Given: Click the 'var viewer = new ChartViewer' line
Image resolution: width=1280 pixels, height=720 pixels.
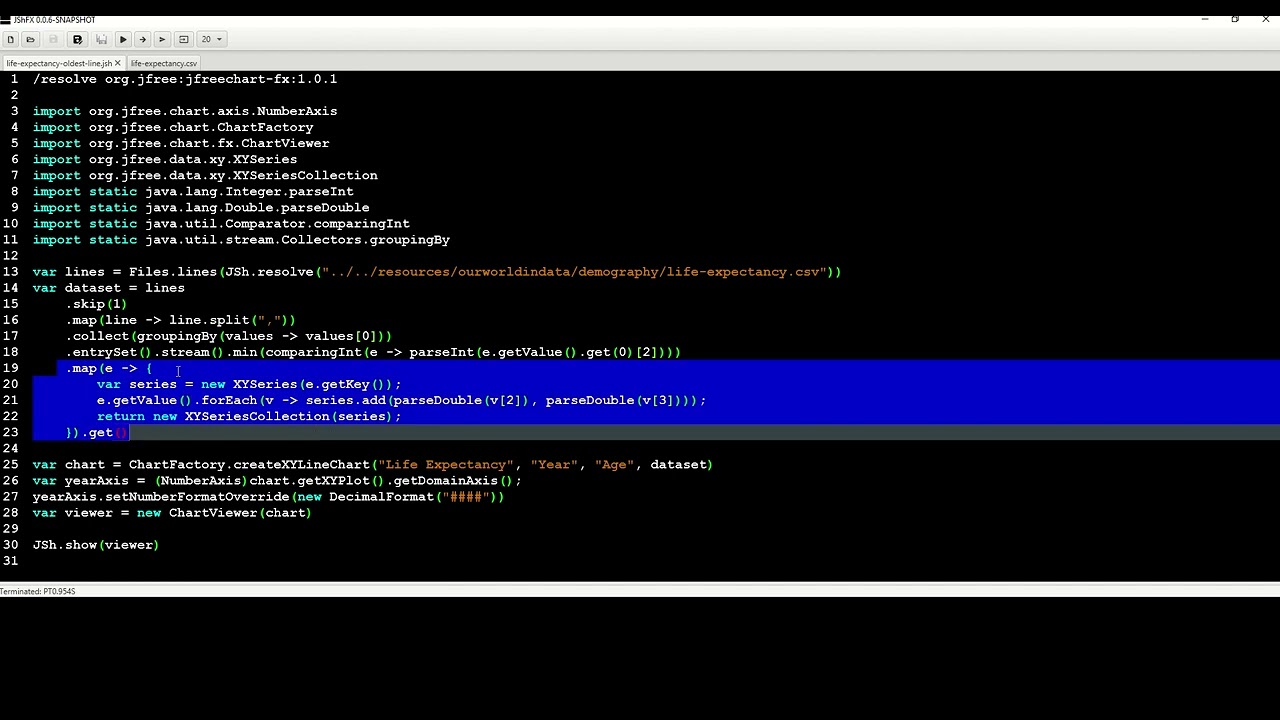Looking at the screenshot, I should (x=172, y=512).
